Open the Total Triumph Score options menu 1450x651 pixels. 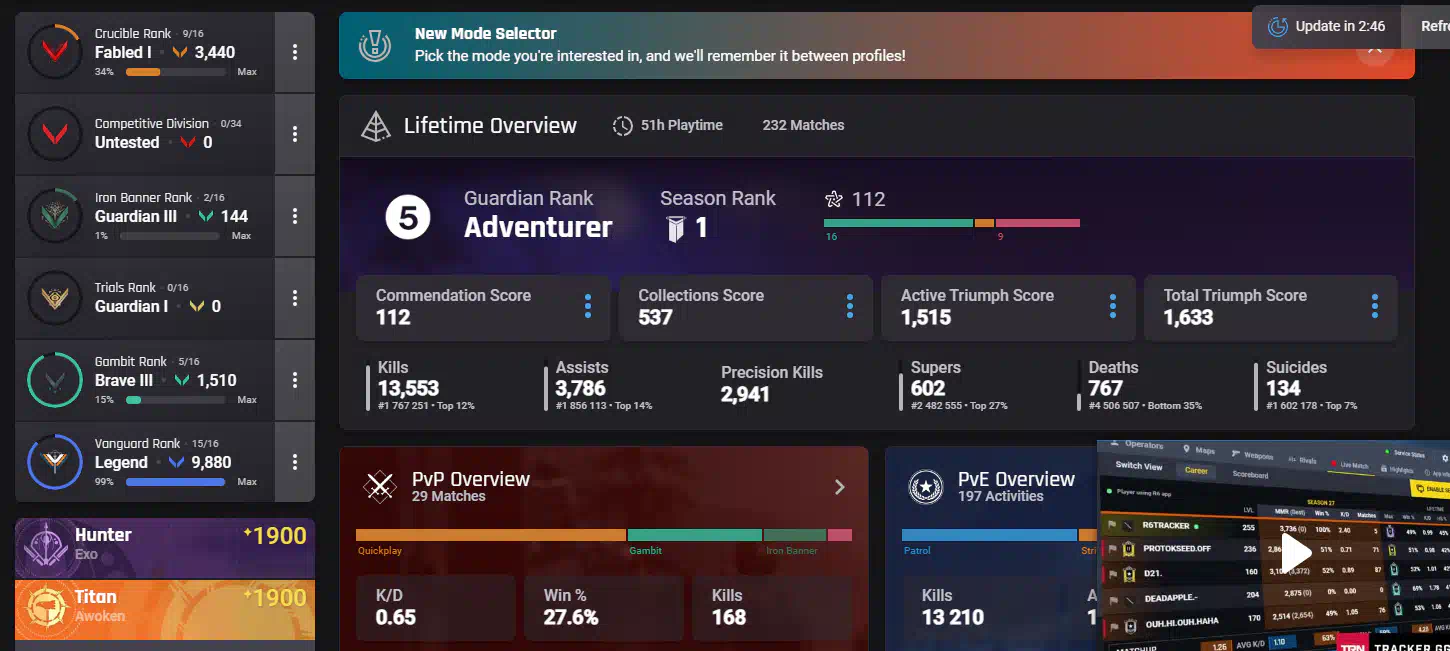point(1375,307)
